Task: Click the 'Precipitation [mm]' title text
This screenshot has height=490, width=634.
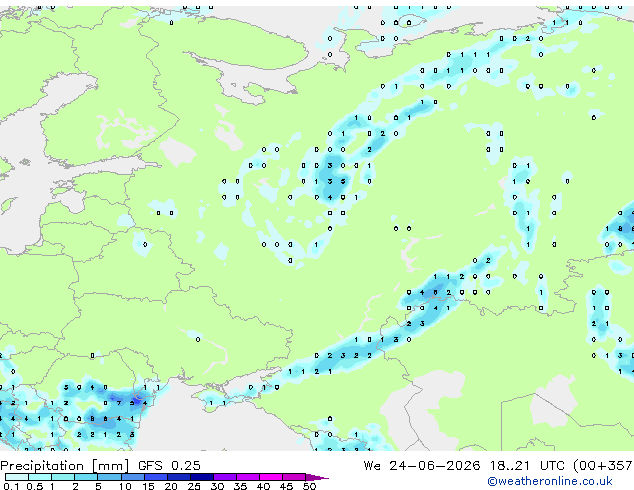Action: (65, 466)
